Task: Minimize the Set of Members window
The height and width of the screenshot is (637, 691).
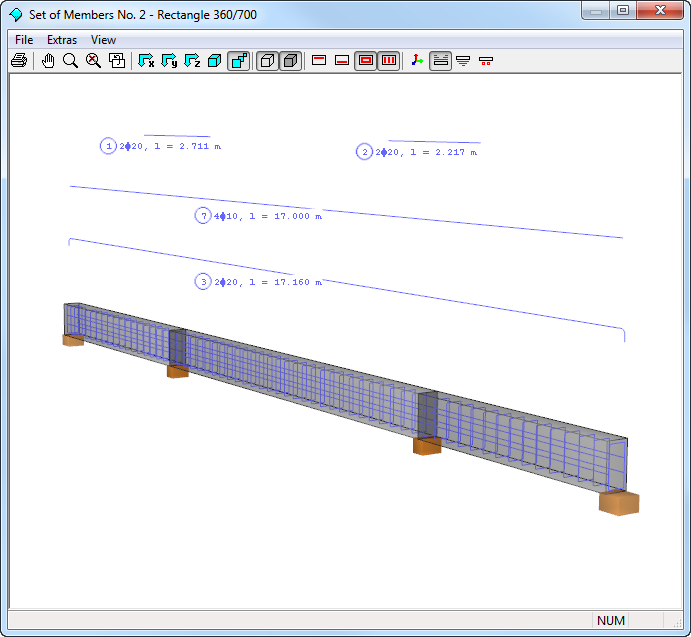Action: [596, 10]
